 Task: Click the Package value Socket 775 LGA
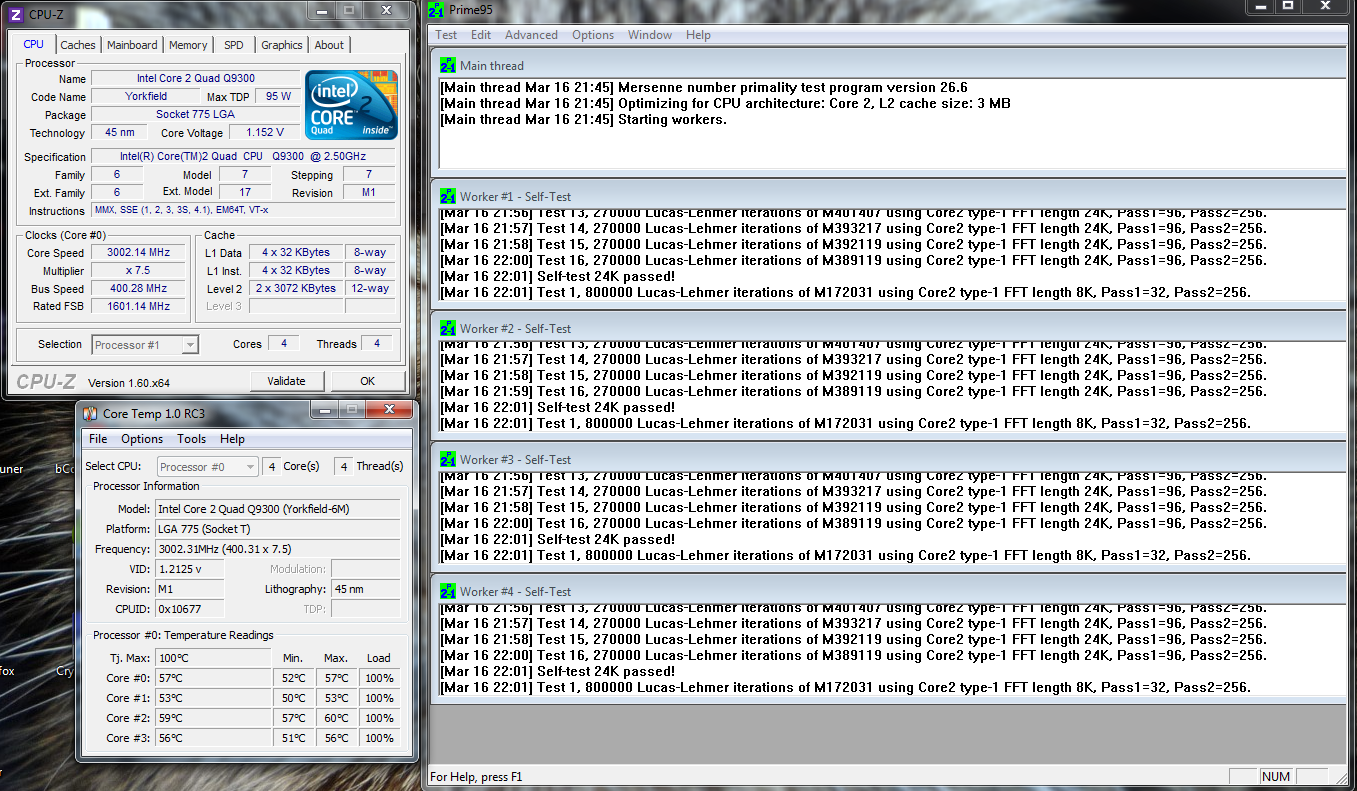pos(196,114)
